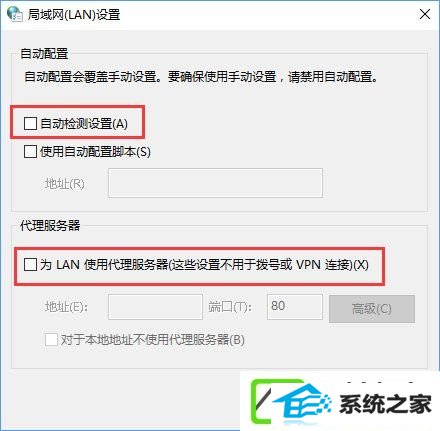Image resolution: width=440 pixels, height=431 pixels.
Task: Close the 局域网(LAN)设置 dialog
Action: (425, 14)
